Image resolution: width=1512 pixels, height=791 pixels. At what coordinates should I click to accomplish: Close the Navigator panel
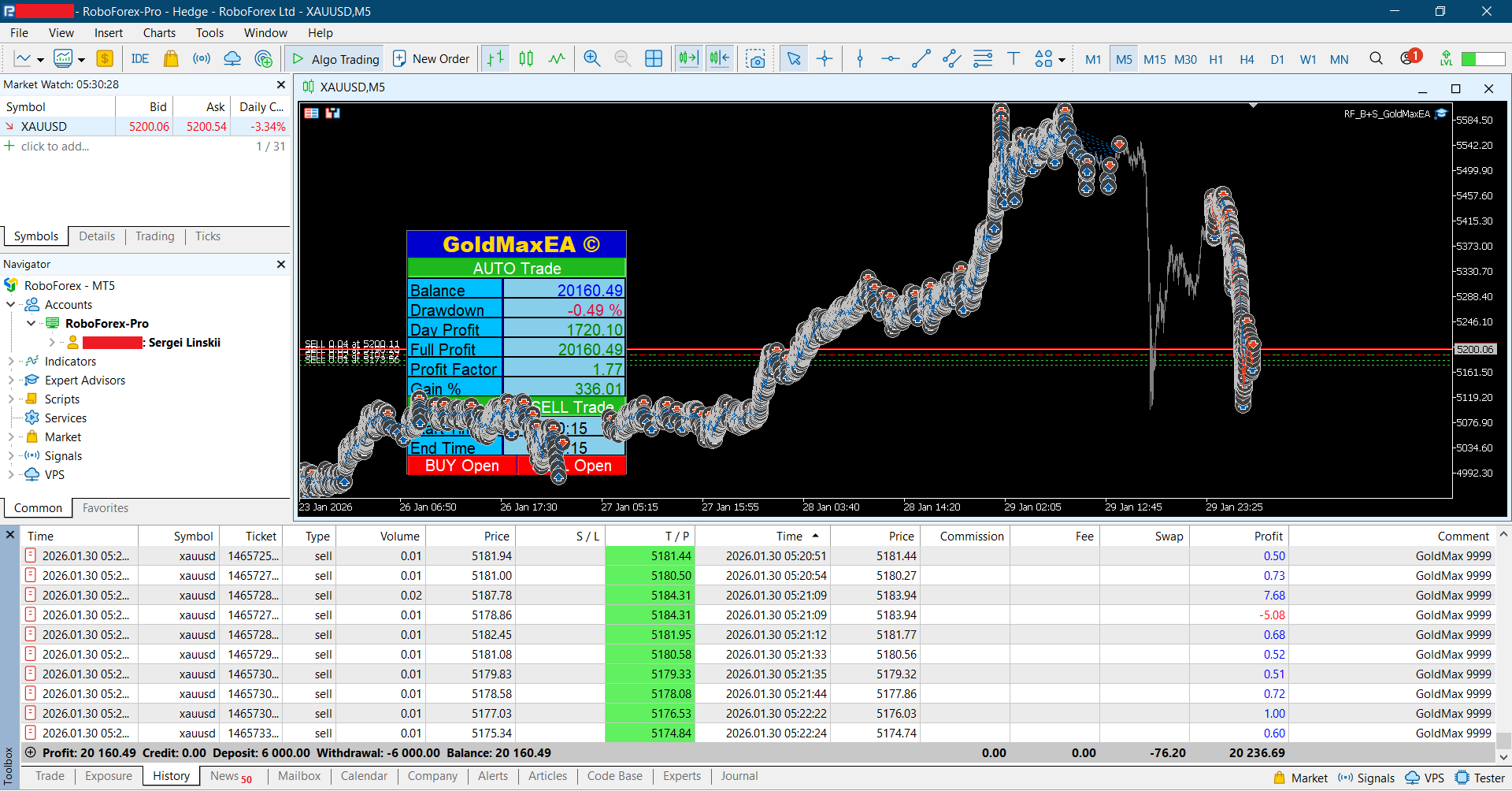pos(281,264)
